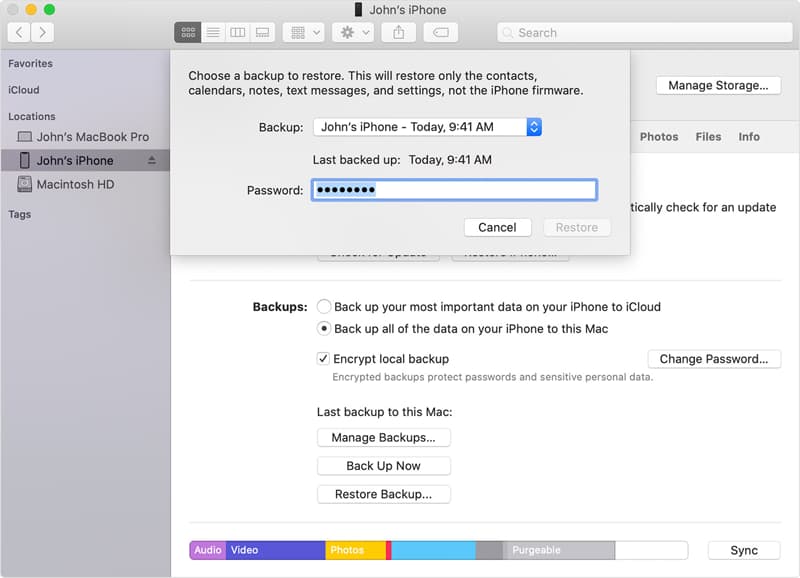Select radio button to back up data to iCloud
The image size is (800, 578).
324,306
